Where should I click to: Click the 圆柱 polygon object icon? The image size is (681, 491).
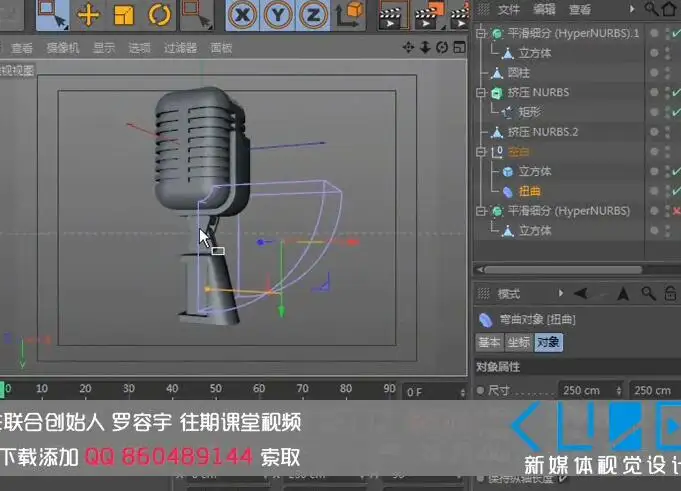click(497, 73)
